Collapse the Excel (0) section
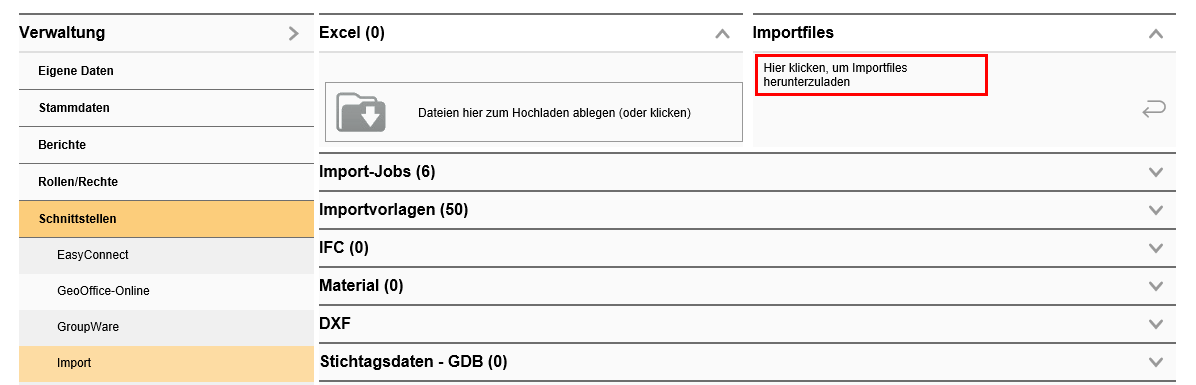Image resolution: width=1196 pixels, height=385 pixels. (722, 34)
